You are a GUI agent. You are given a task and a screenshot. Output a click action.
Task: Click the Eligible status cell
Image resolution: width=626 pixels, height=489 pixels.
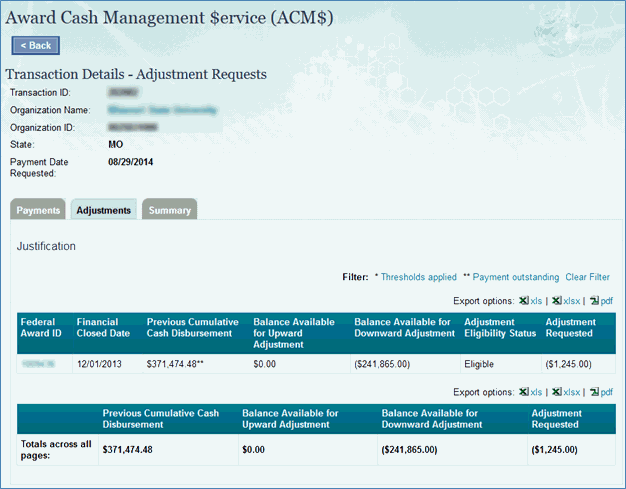(479, 364)
